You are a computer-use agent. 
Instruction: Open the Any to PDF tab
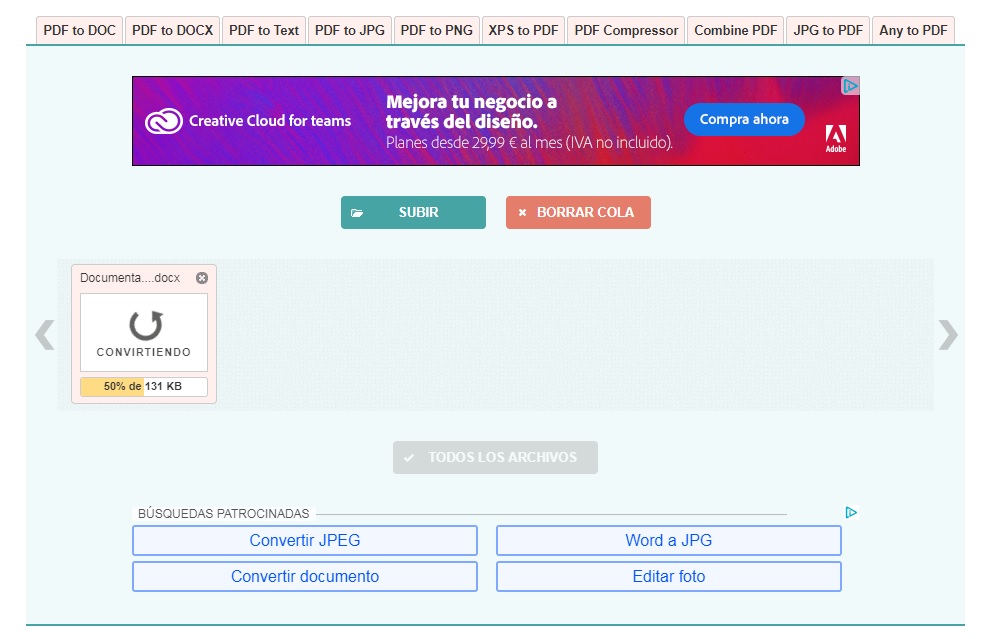(913, 30)
